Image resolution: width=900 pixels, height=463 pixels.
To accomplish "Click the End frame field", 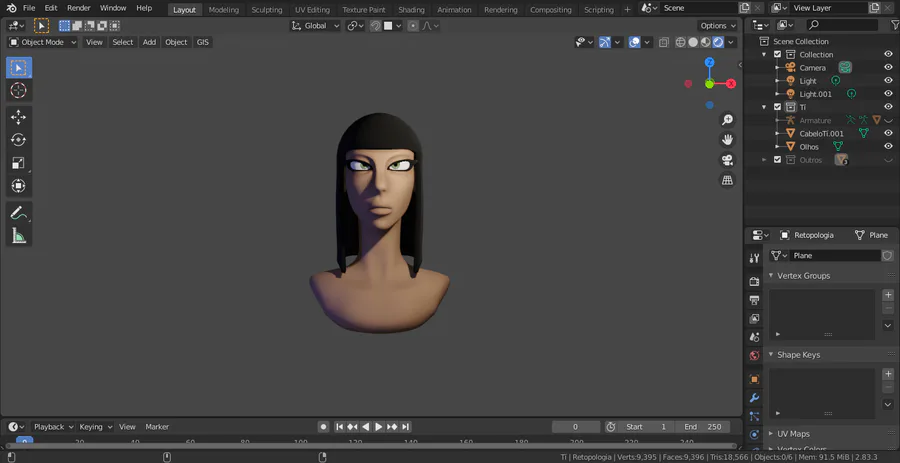I will coord(703,427).
